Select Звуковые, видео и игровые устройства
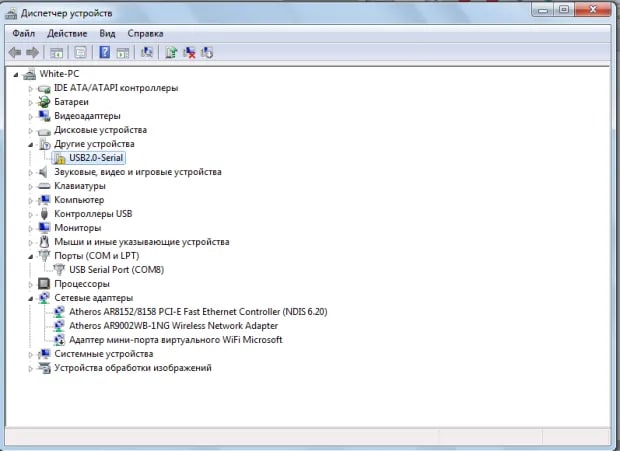620x451 pixels. [x=138, y=172]
